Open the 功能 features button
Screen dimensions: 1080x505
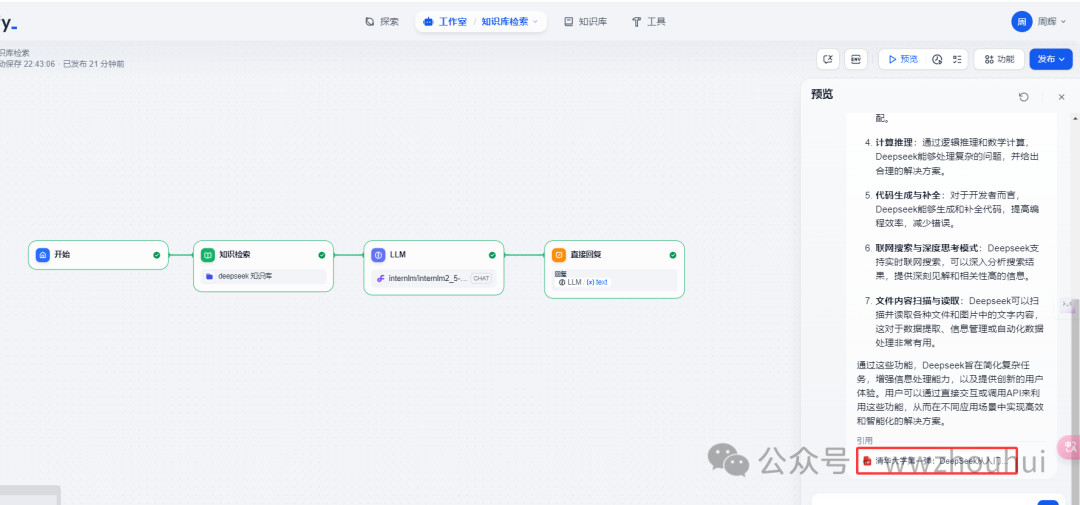coord(998,59)
